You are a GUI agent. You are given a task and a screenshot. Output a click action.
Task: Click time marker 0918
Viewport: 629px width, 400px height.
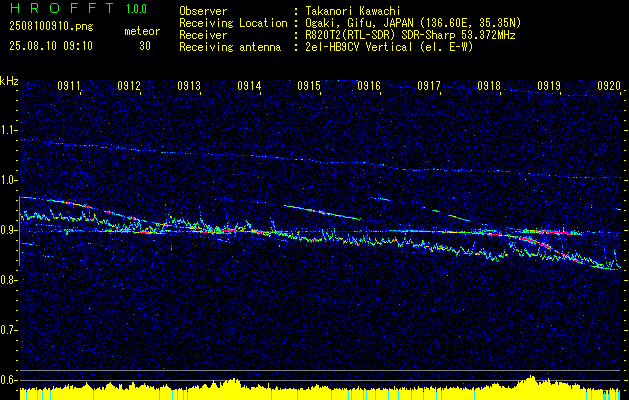point(489,85)
